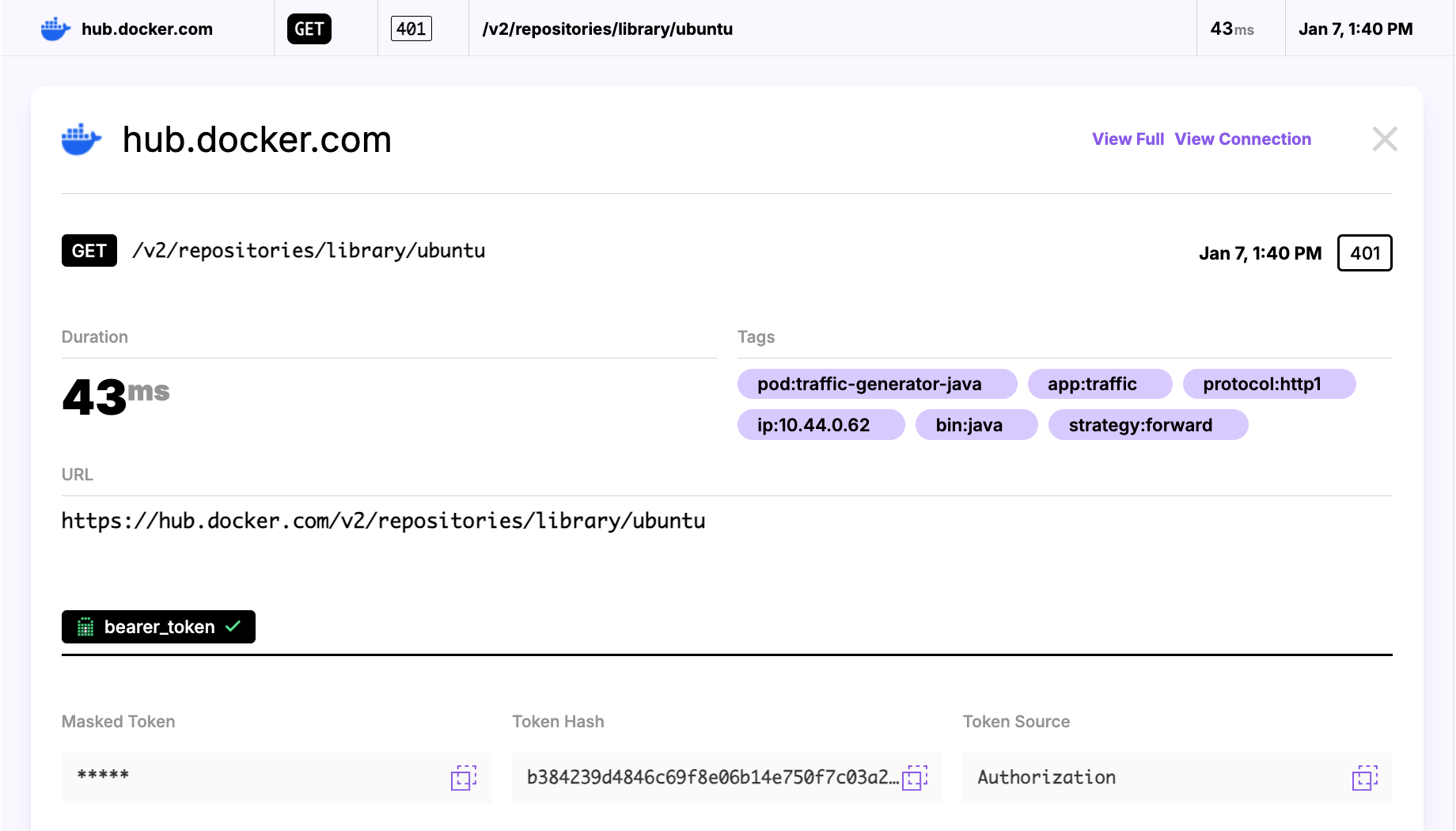
Task: Click the /v2/repositories/library/ubuntu path in header
Action: pyautogui.click(x=606, y=29)
